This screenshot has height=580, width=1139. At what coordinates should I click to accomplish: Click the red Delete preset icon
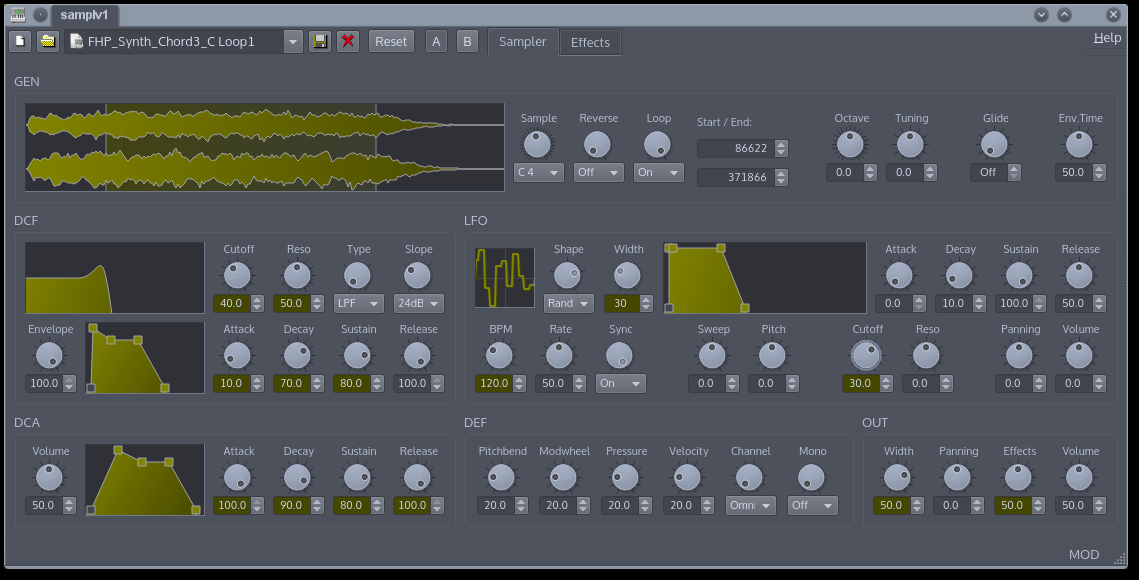pos(348,41)
